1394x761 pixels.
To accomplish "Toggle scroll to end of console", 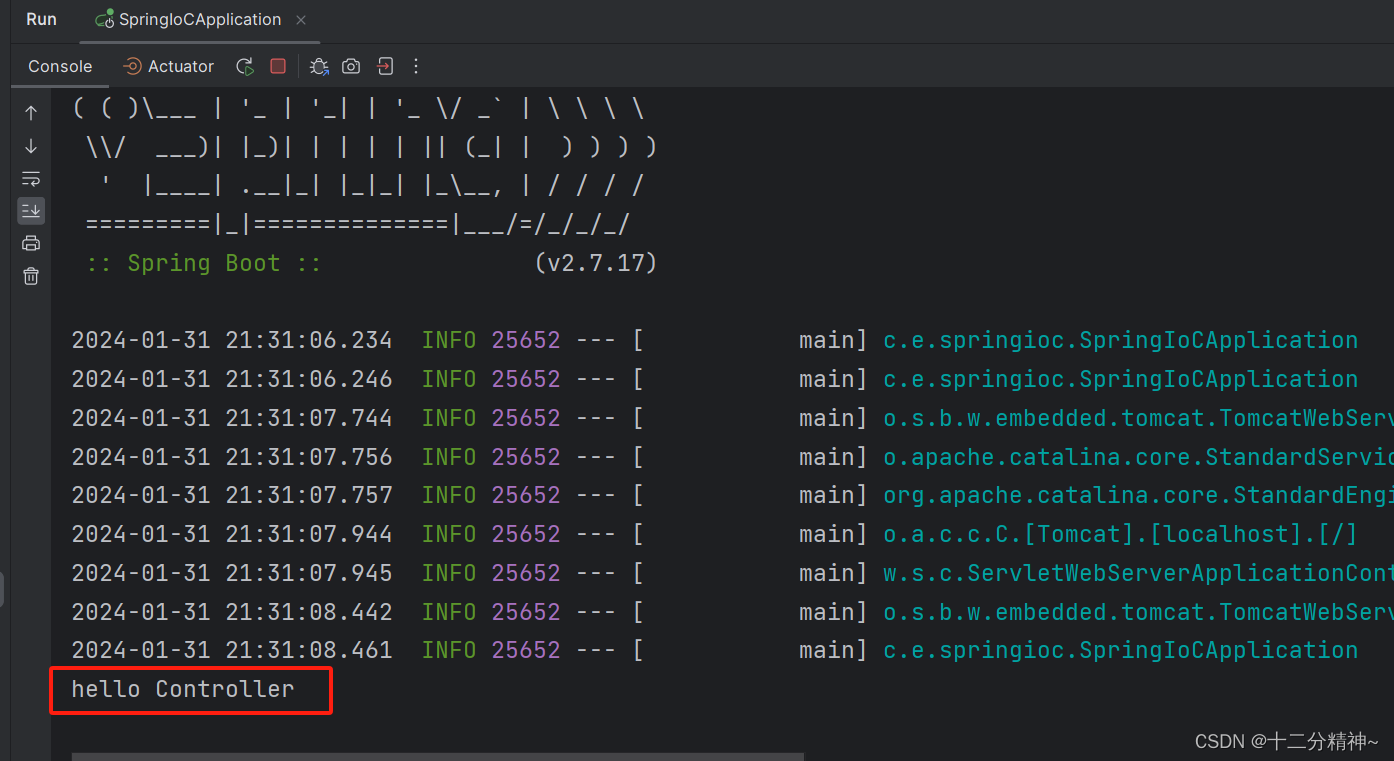I will click(31, 210).
